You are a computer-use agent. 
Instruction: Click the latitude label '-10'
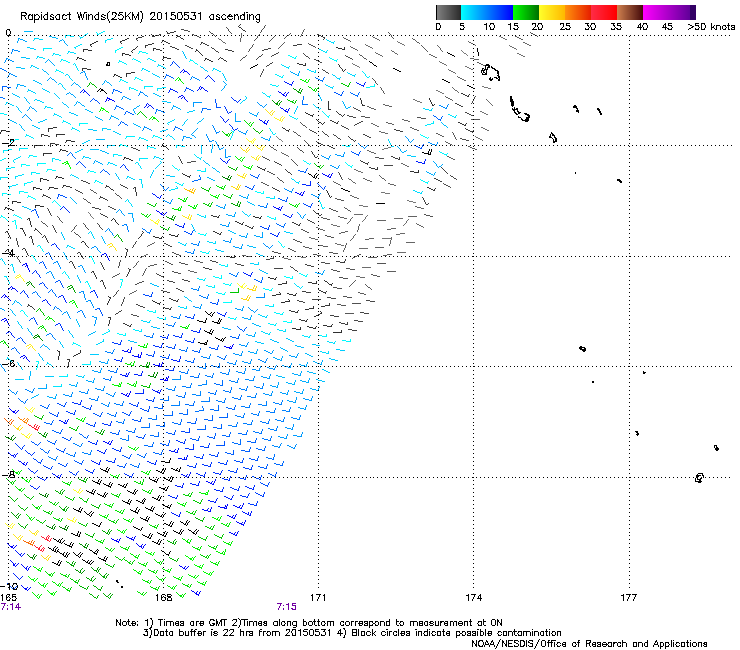[x=9, y=586]
